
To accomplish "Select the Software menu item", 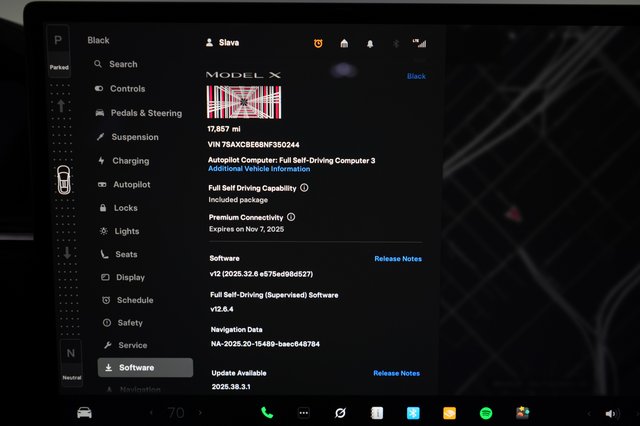I will (145, 368).
